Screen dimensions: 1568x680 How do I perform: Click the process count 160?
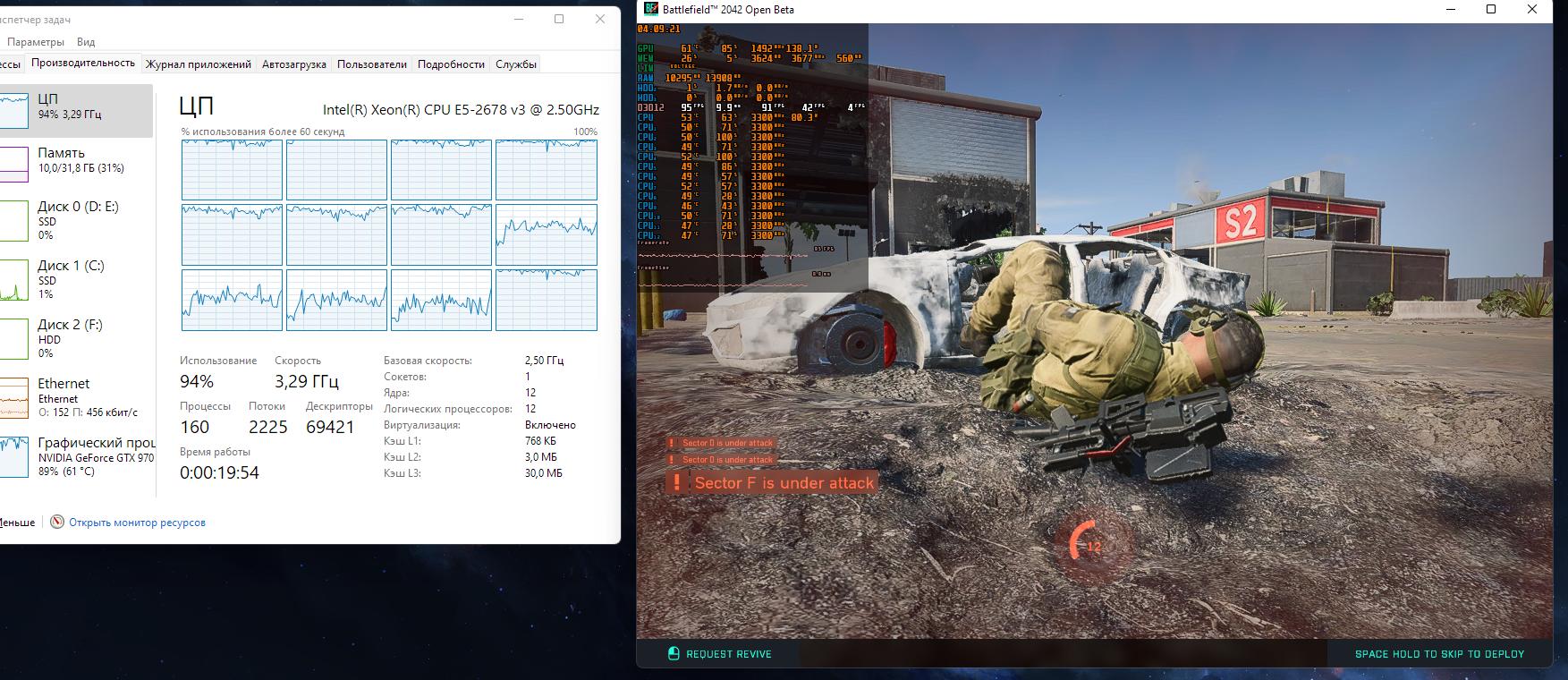(194, 428)
